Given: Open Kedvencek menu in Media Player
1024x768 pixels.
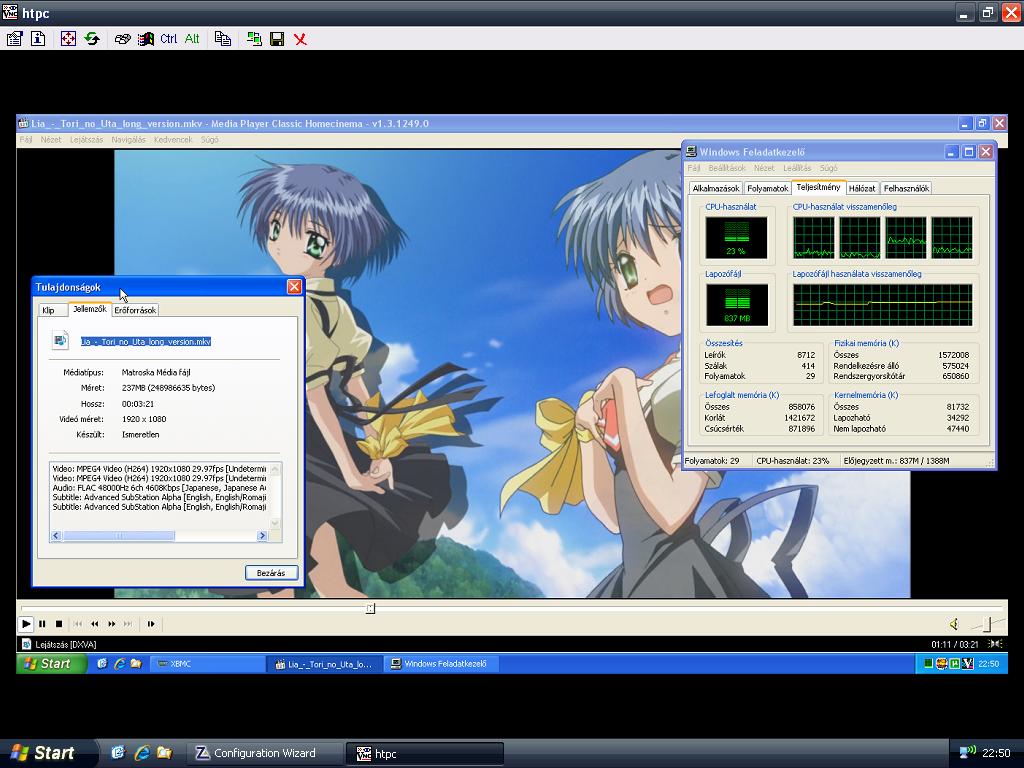Looking at the screenshot, I should pyautogui.click(x=173, y=140).
